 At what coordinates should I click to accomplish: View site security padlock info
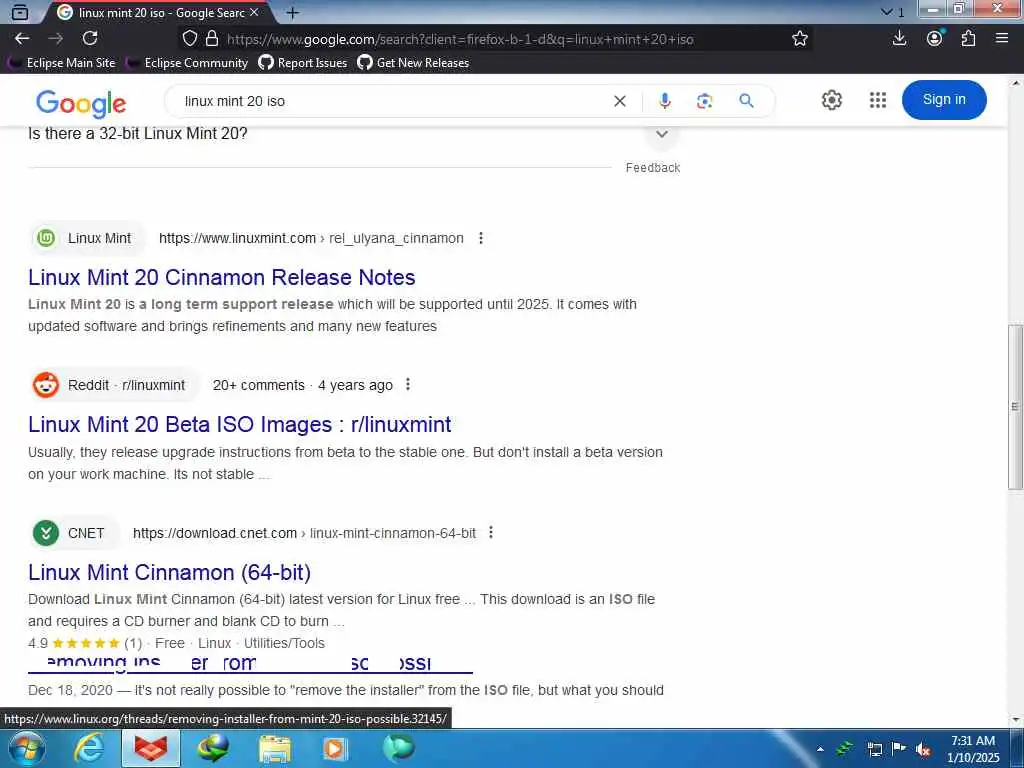(212, 39)
